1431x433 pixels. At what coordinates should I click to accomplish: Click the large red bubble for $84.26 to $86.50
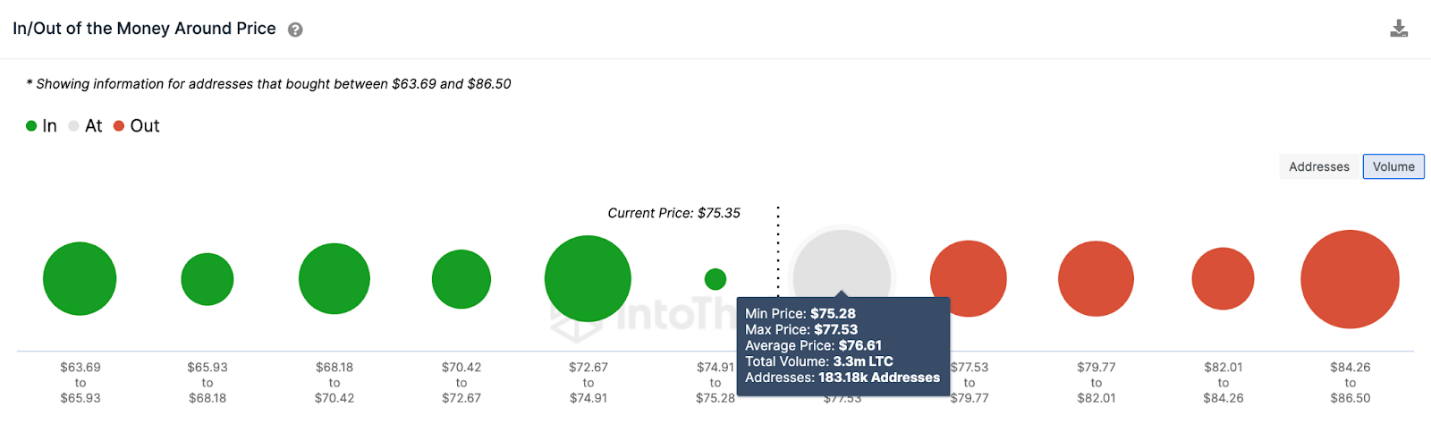1350,279
